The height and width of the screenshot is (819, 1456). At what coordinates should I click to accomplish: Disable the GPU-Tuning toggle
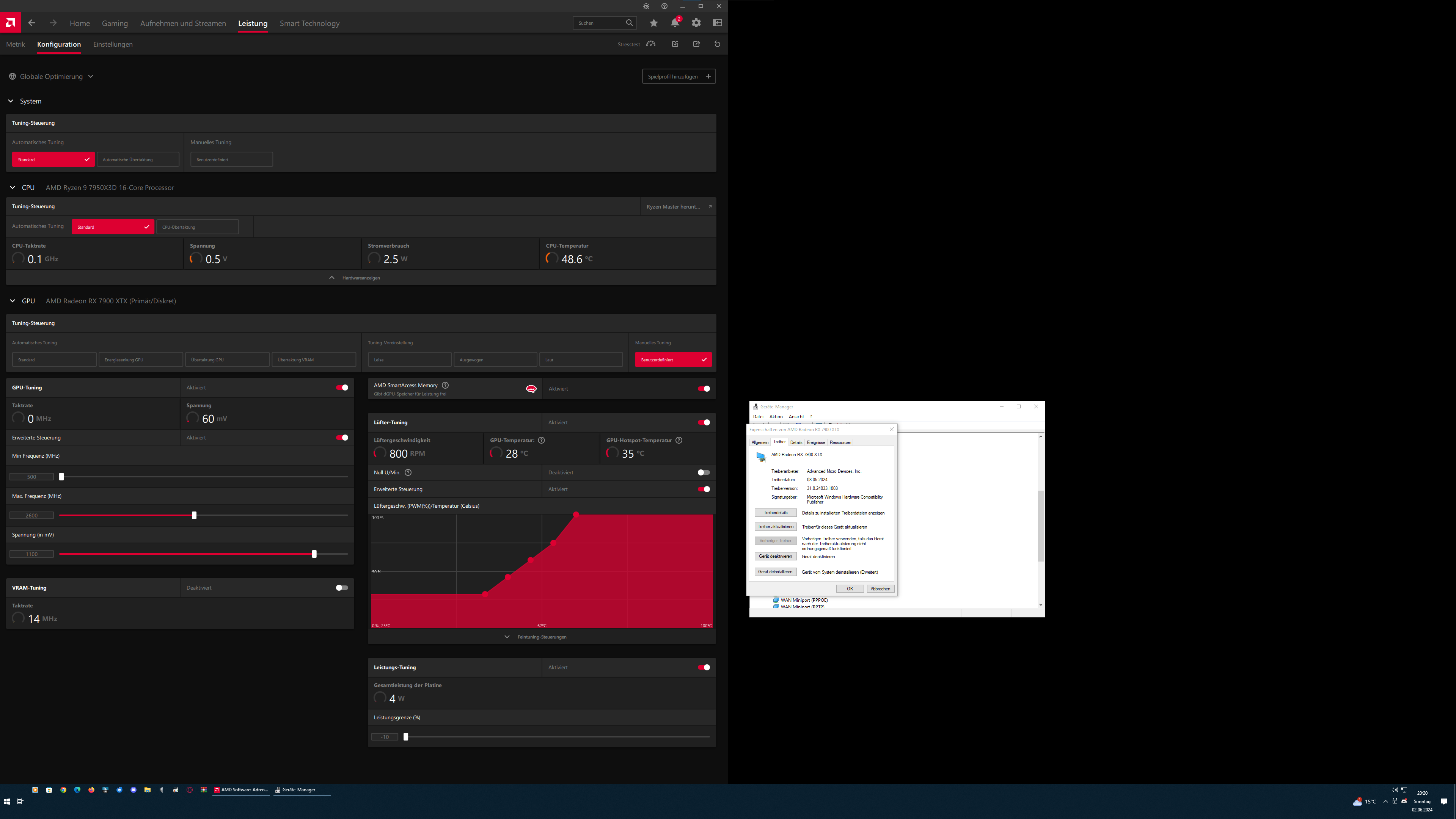(x=341, y=388)
